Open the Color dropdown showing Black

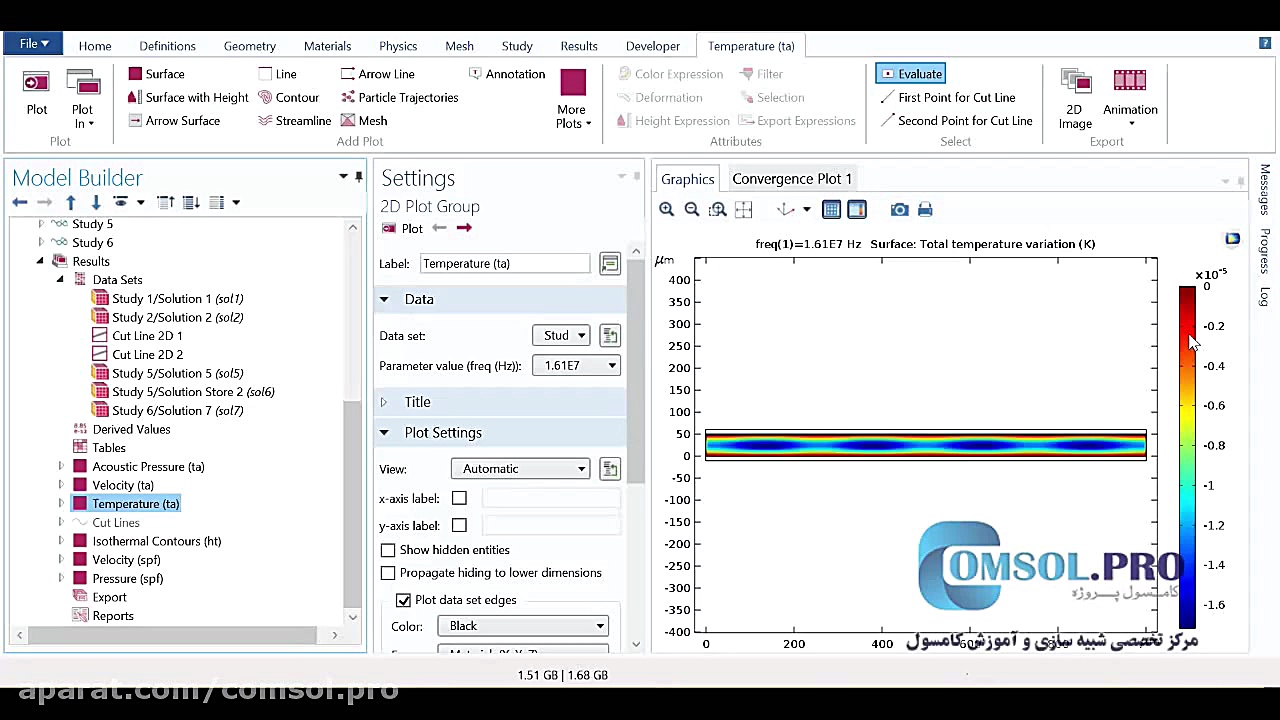(522, 626)
